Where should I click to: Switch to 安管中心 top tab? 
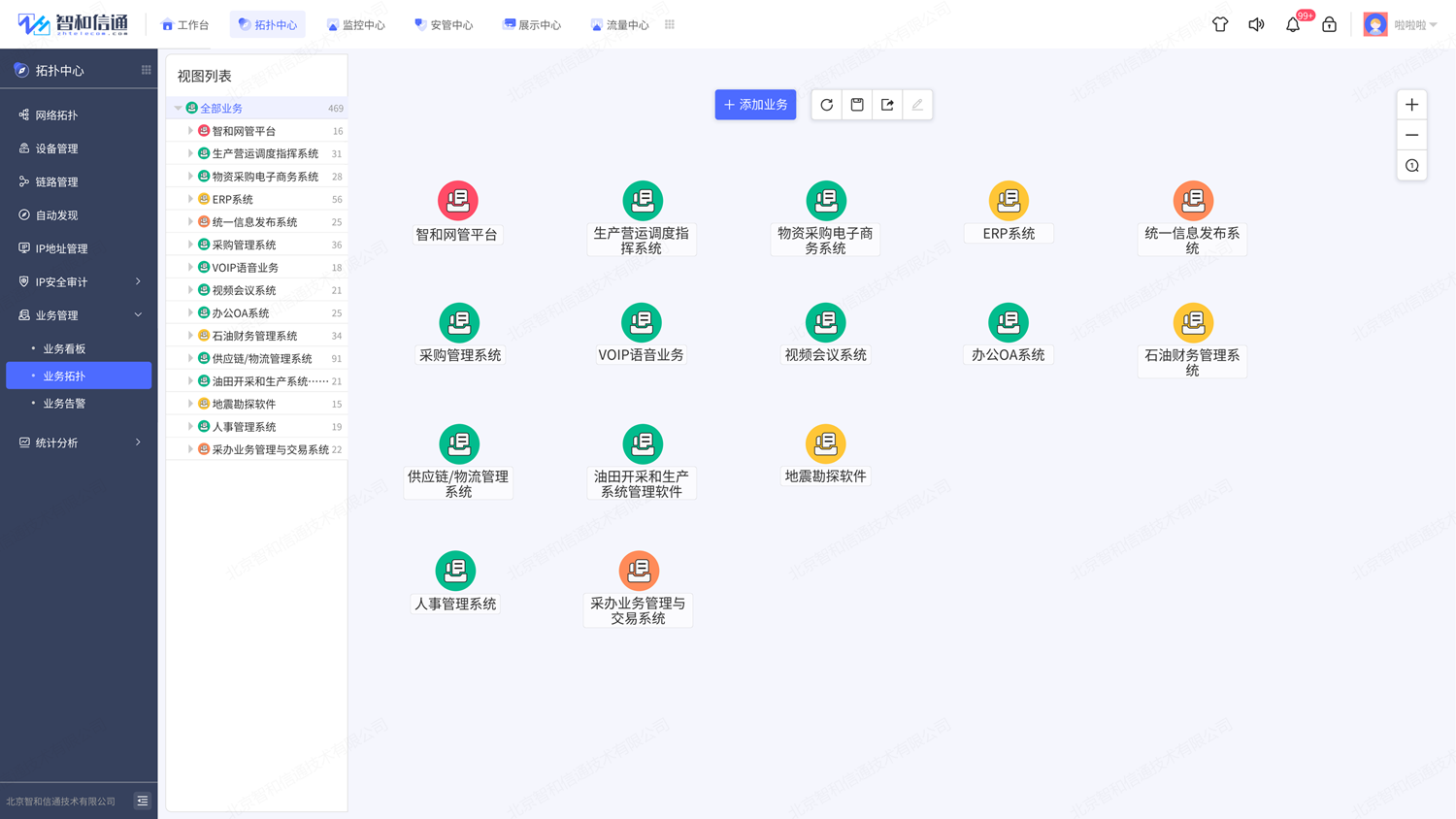point(444,24)
